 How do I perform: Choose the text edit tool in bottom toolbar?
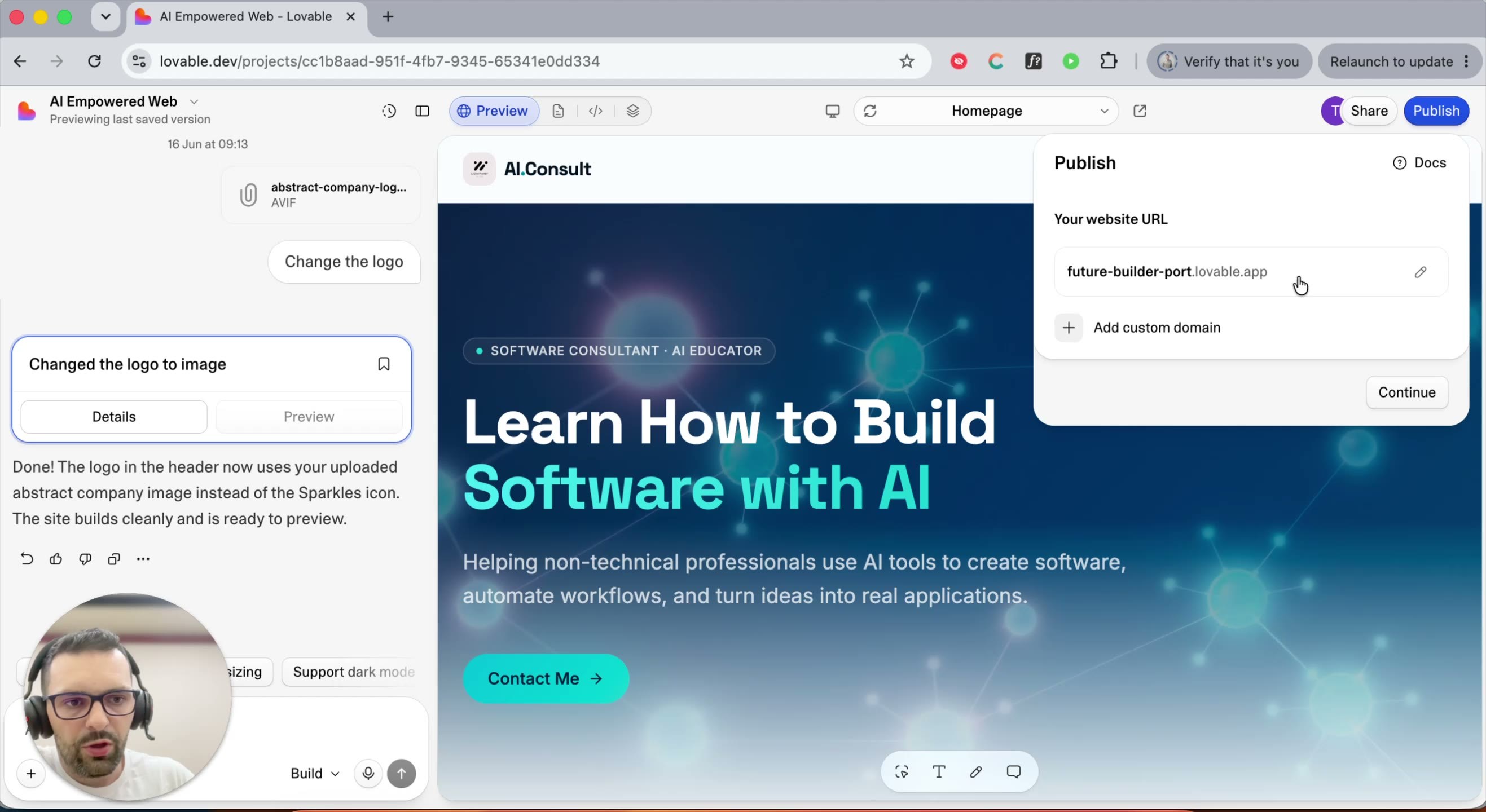point(939,771)
